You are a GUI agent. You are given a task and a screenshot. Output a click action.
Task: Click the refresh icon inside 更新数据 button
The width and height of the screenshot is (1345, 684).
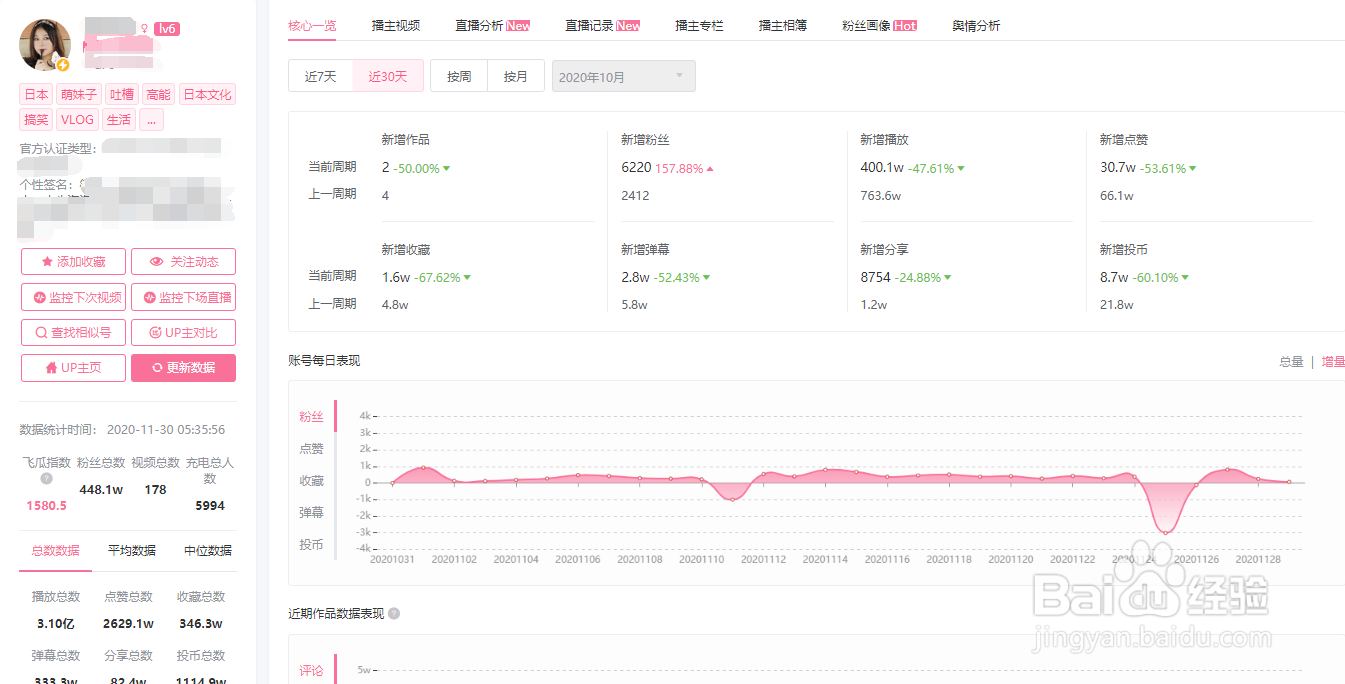coord(157,367)
